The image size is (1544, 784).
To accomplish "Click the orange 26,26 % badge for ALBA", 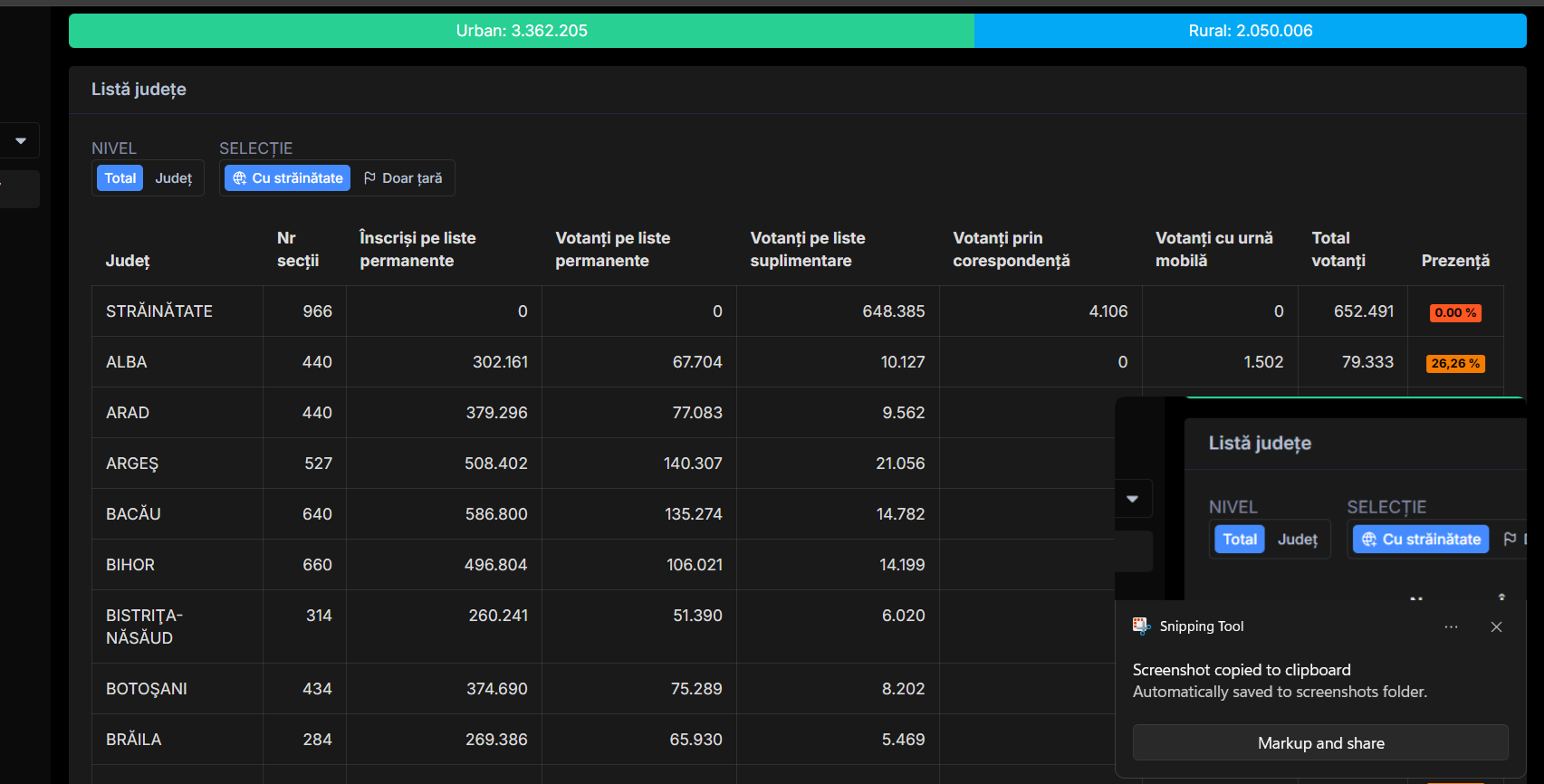I will 1455,363.
